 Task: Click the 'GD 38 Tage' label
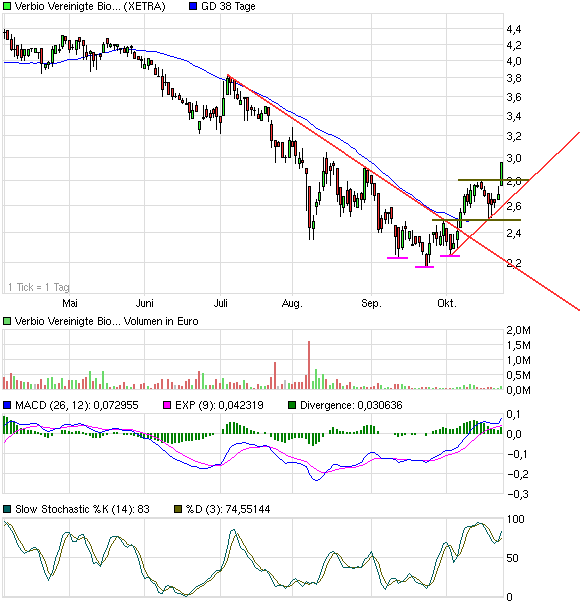tap(228, 7)
